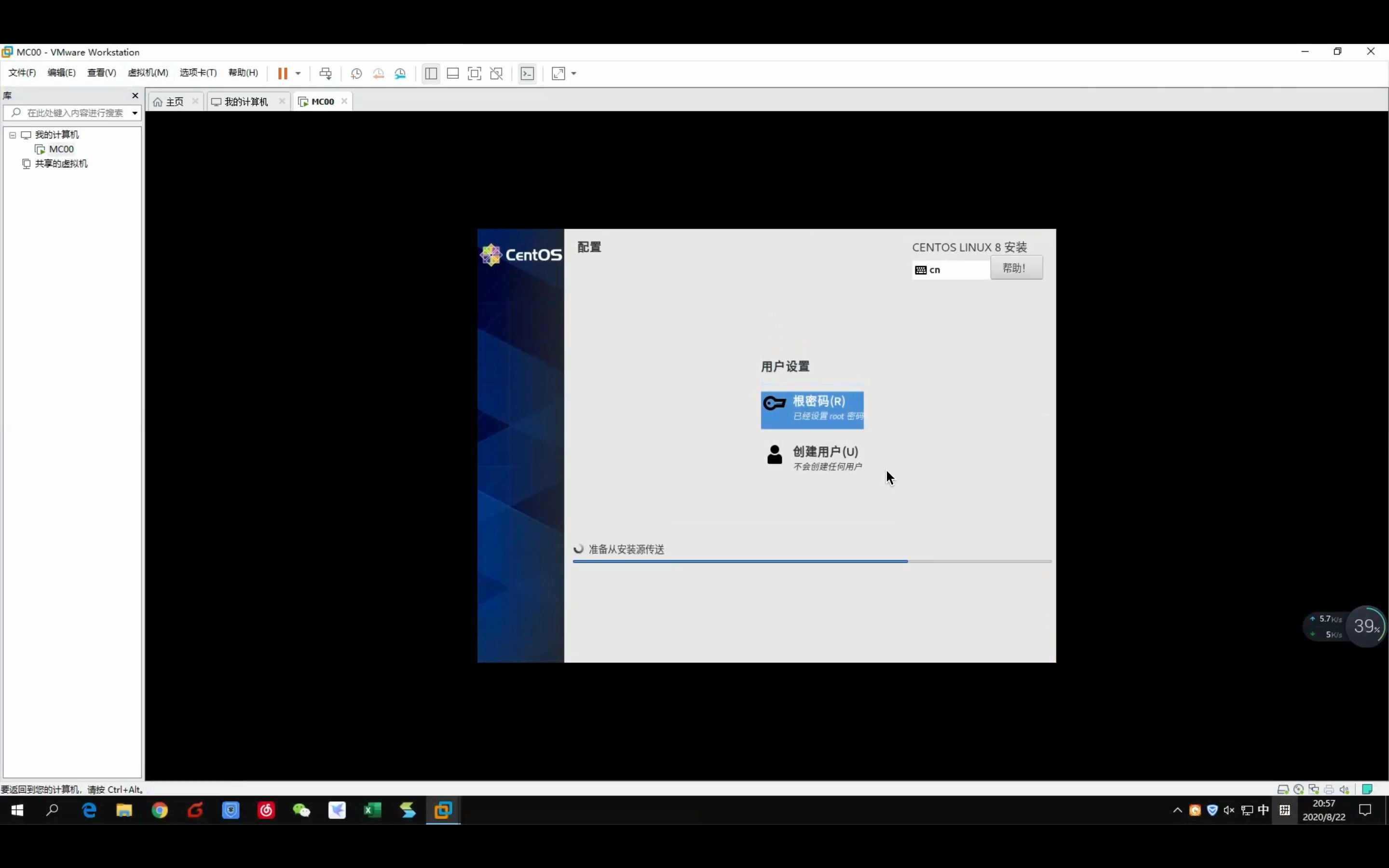Take a snapshot of this virtual machine
Screen dimensions: 1389x868
(356, 73)
